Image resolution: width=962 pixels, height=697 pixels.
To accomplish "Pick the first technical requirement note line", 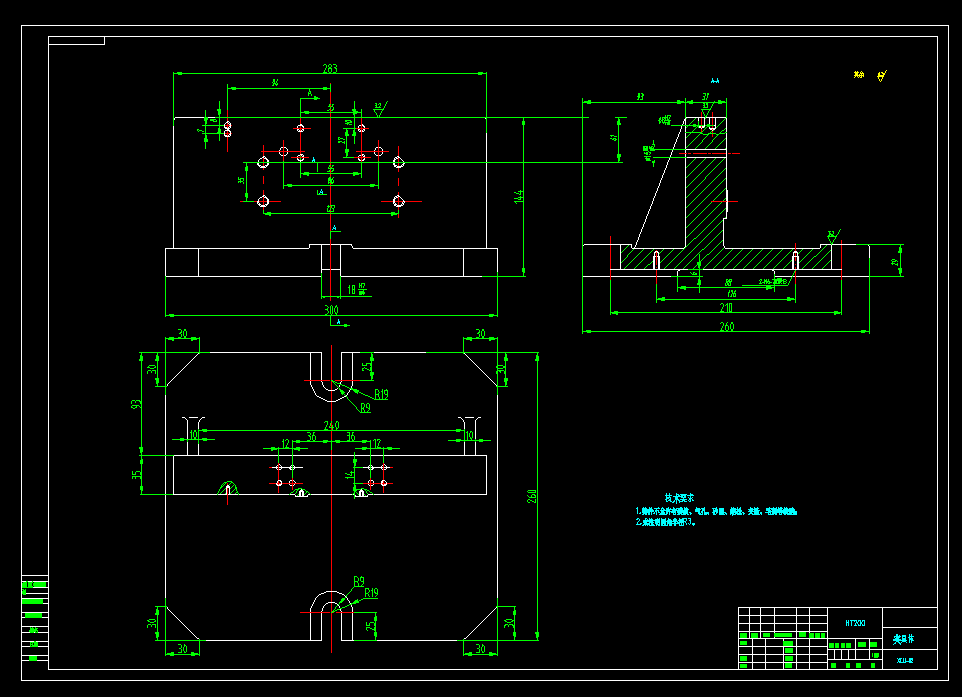I will (716, 511).
